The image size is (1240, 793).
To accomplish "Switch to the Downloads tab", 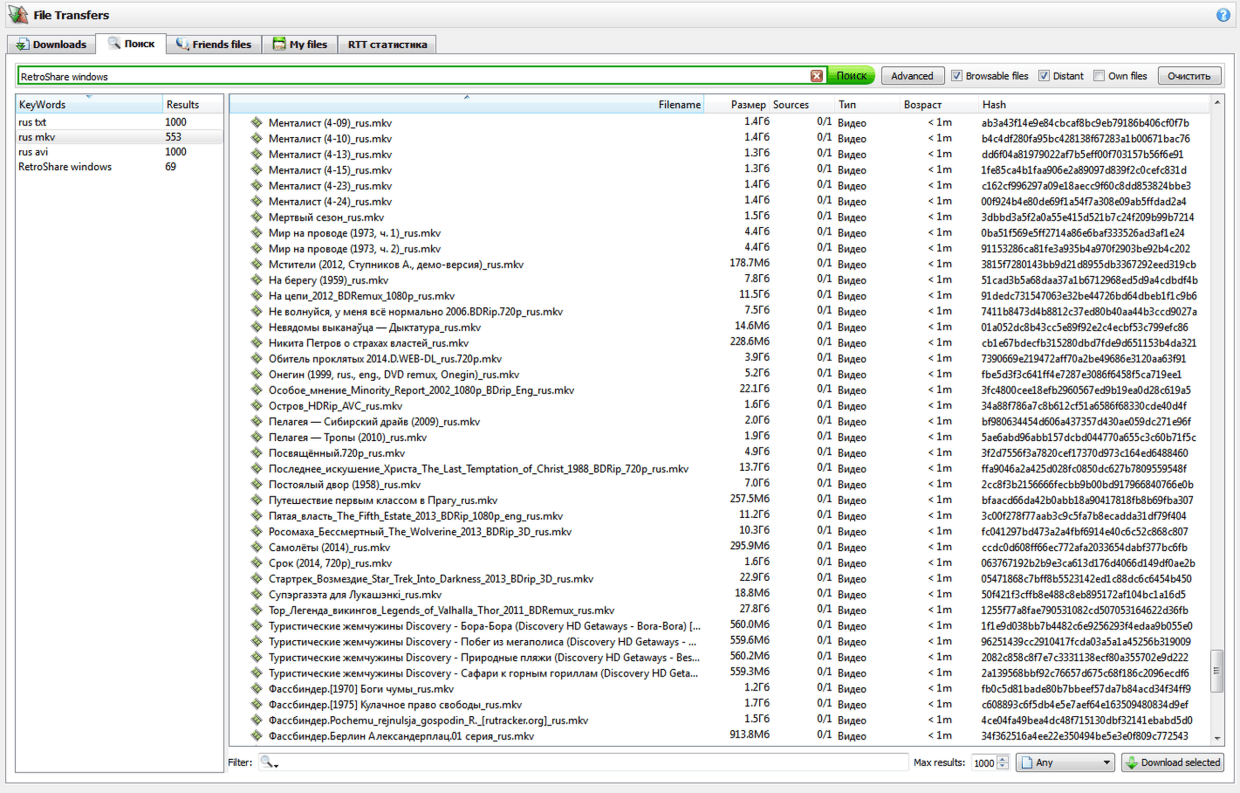I will (x=52, y=44).
